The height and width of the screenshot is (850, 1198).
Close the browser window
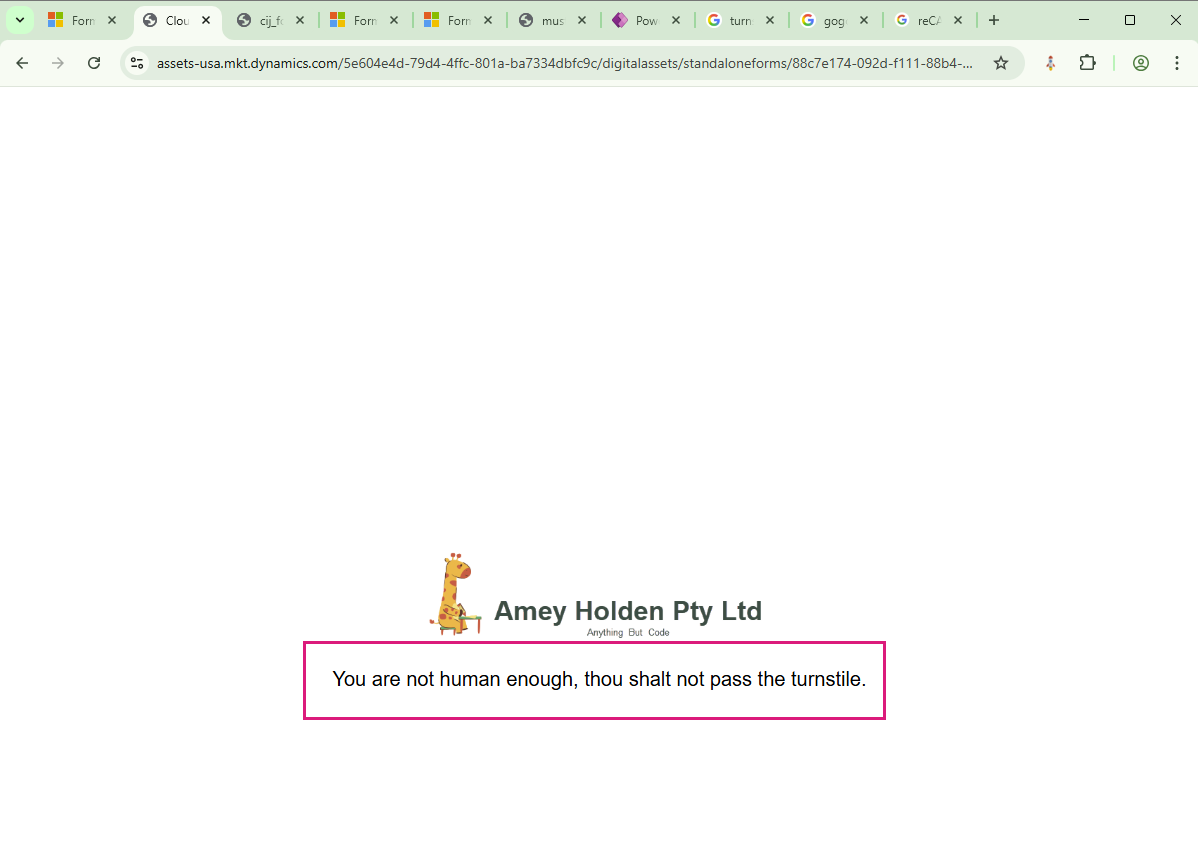point(1176,21)
